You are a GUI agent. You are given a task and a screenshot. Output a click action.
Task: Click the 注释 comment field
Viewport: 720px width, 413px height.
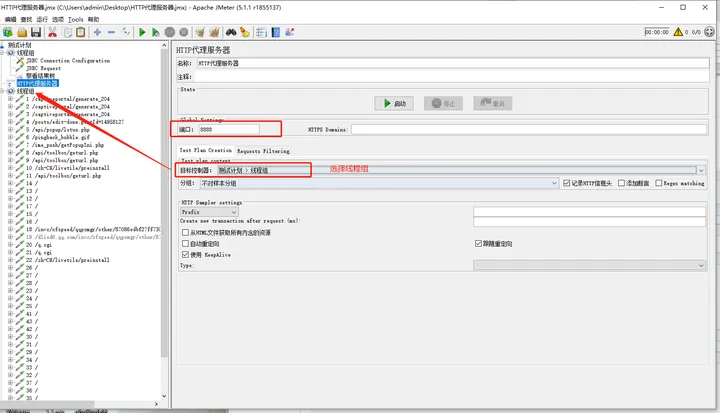[451, 77]
